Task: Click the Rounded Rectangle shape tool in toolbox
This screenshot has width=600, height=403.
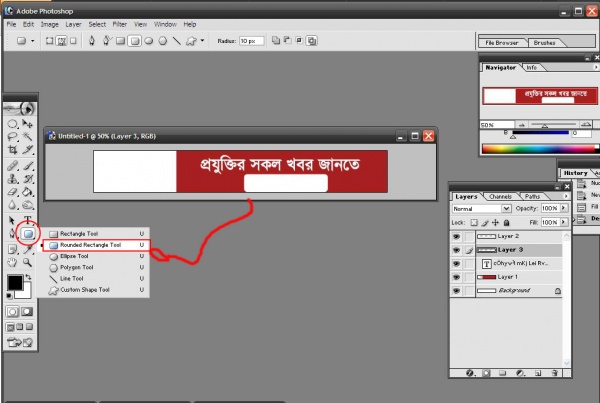Action: [28, 233]
